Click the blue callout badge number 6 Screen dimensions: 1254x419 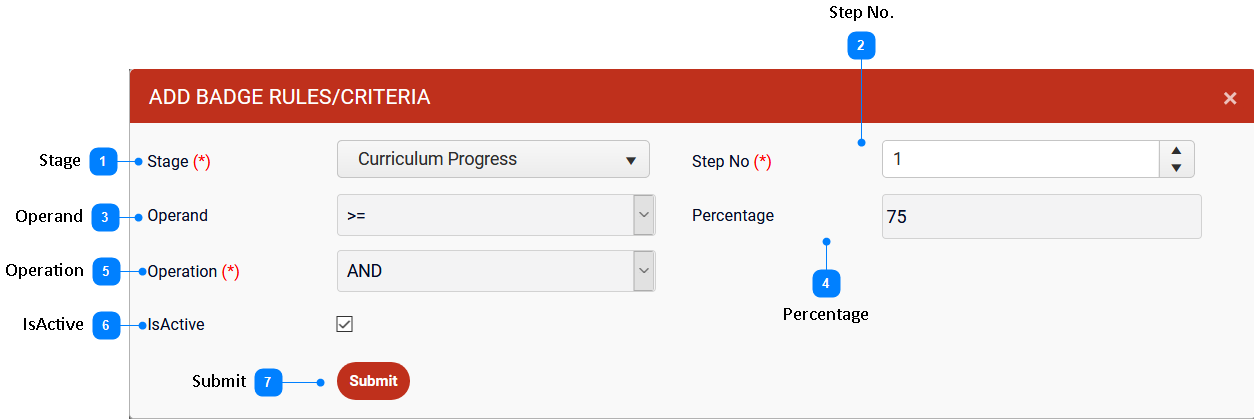107,325
